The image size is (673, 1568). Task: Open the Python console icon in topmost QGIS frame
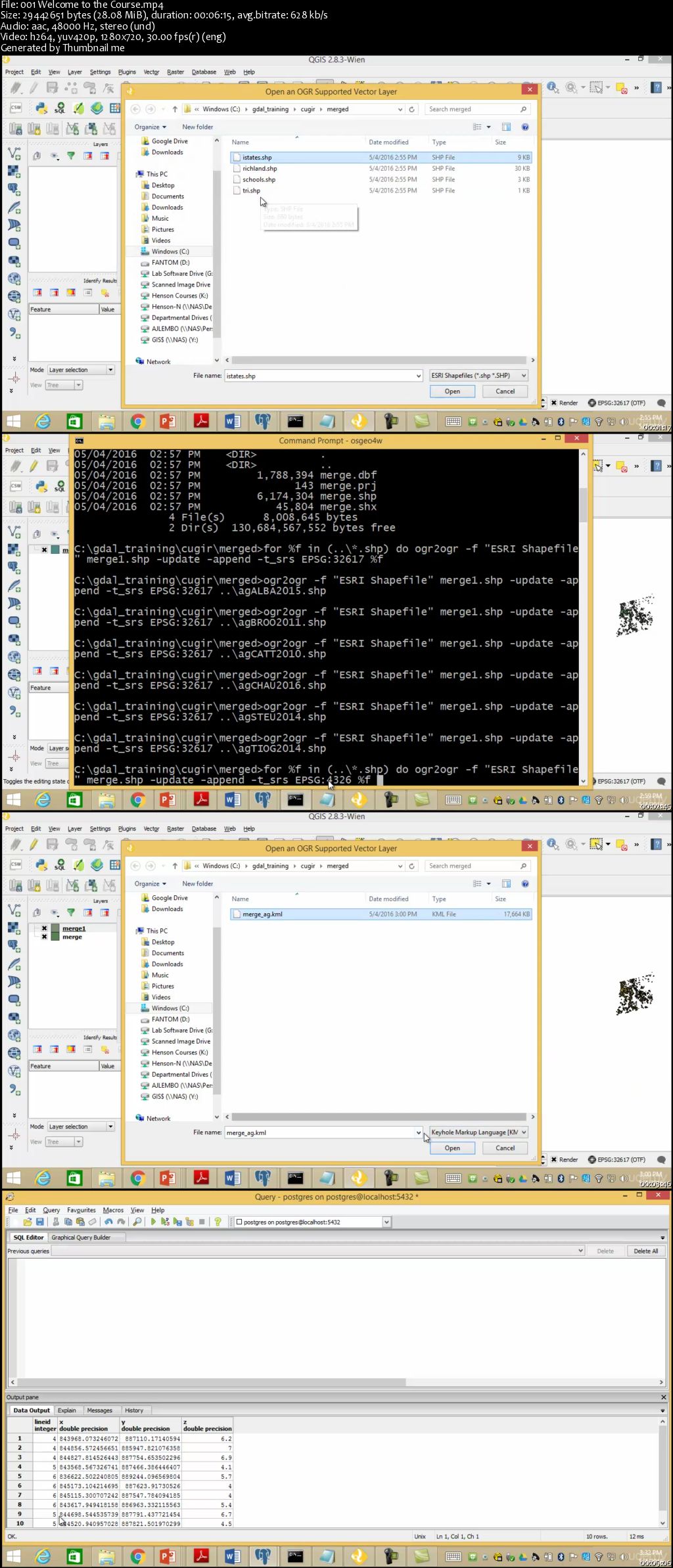click(41, 108)
